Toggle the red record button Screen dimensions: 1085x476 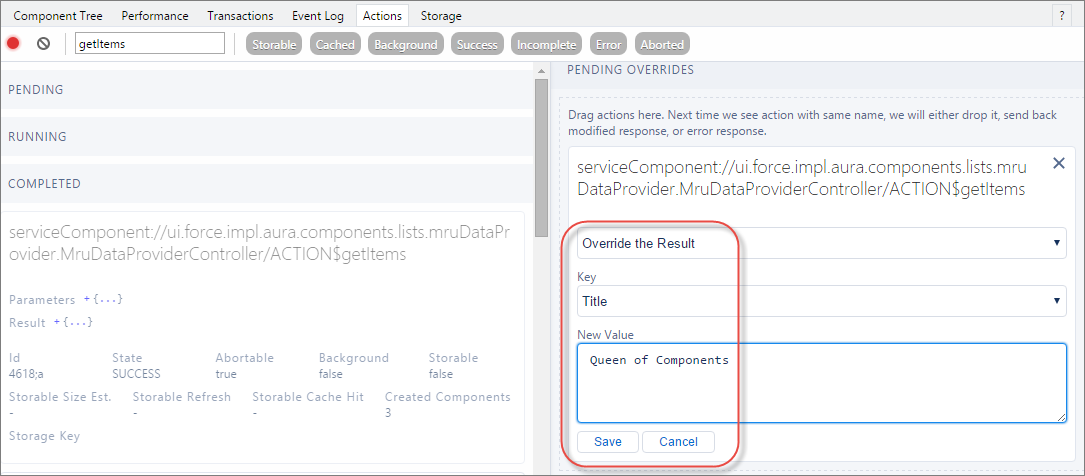pyautogui.click(x=13, y=44)
